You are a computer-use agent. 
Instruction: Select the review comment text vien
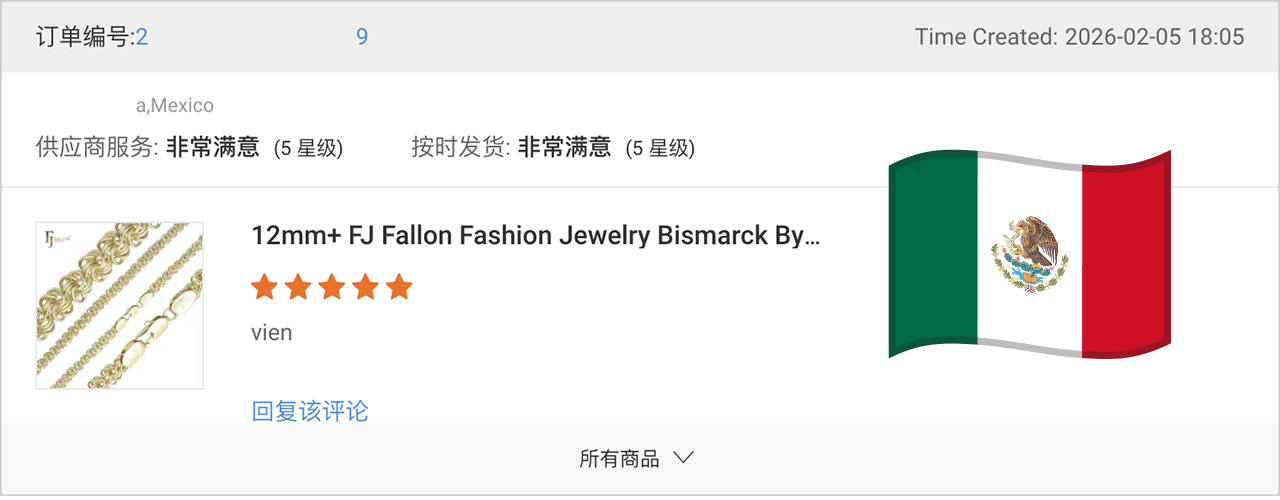pyautogui.click(x=272, y=332)
